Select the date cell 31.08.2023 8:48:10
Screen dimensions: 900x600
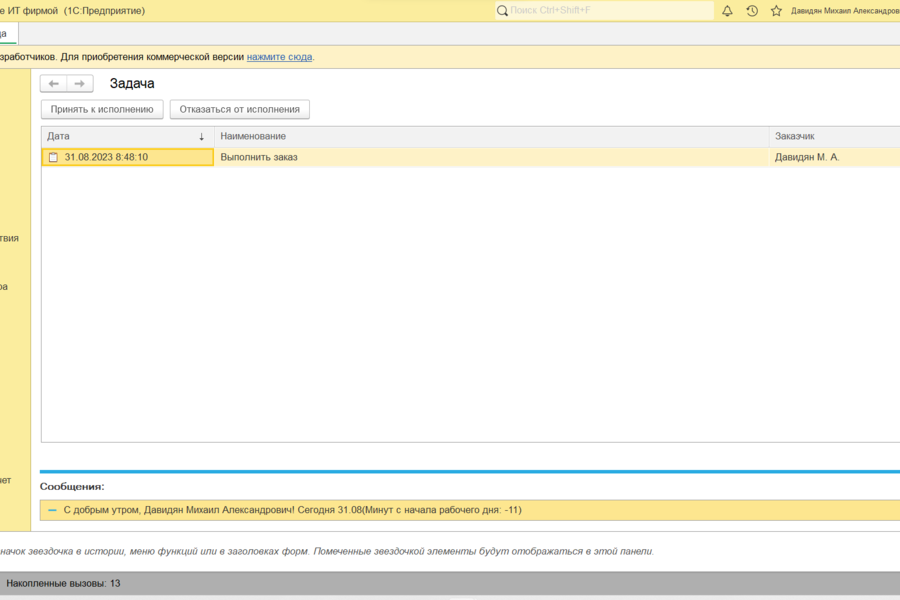(x=106, y=157)
